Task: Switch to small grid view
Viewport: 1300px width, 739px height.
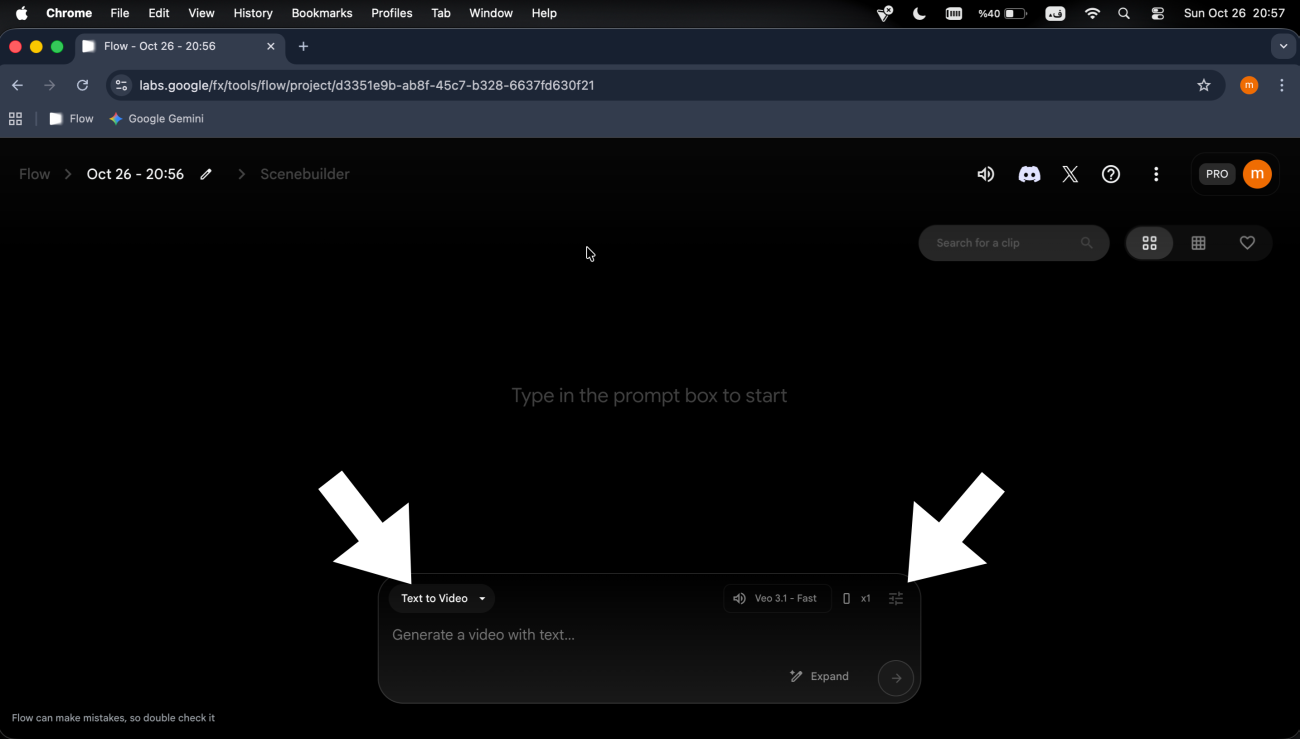Action: [1198, 243]
